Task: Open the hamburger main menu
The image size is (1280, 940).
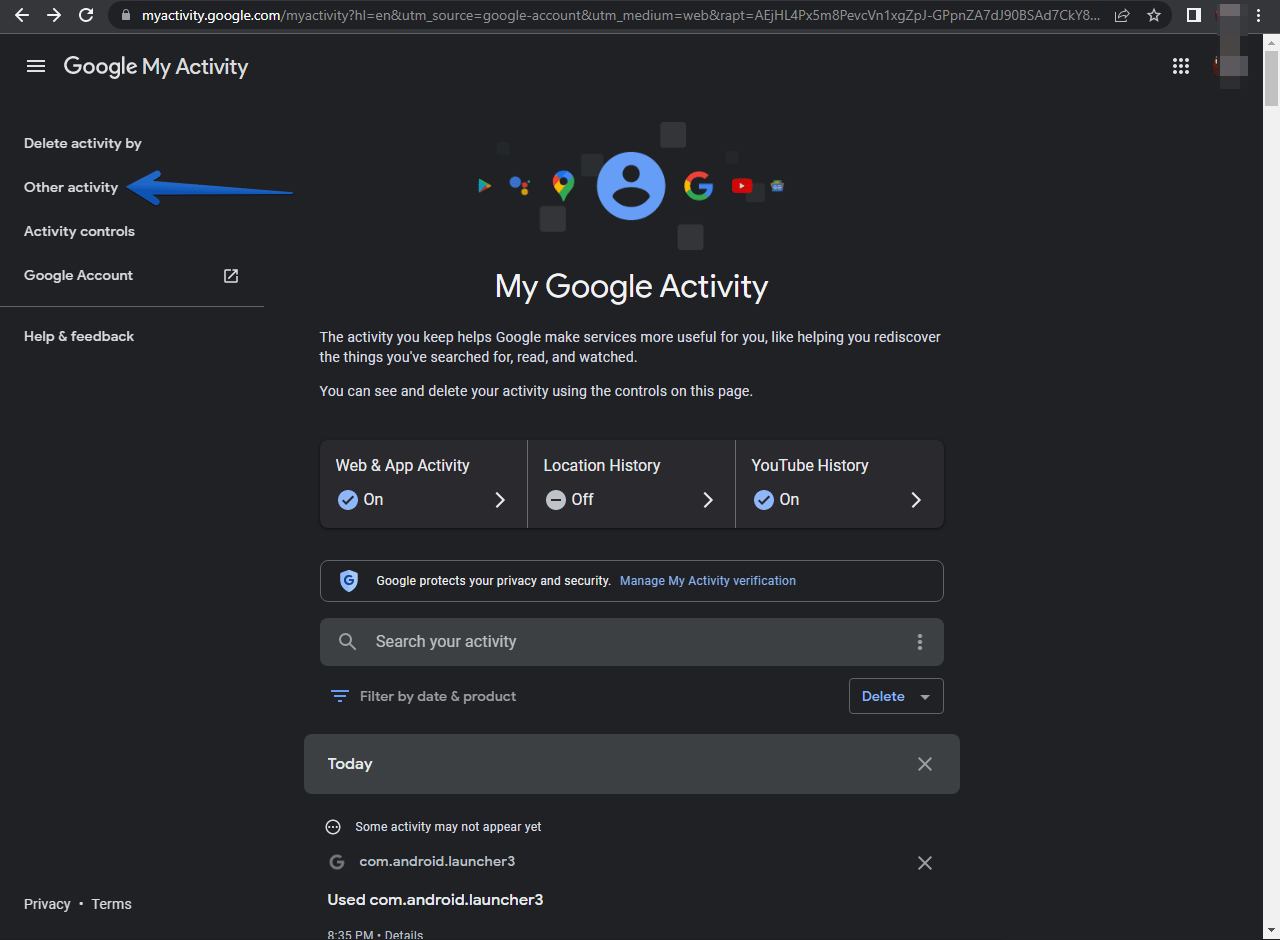Action: point(36,66)
